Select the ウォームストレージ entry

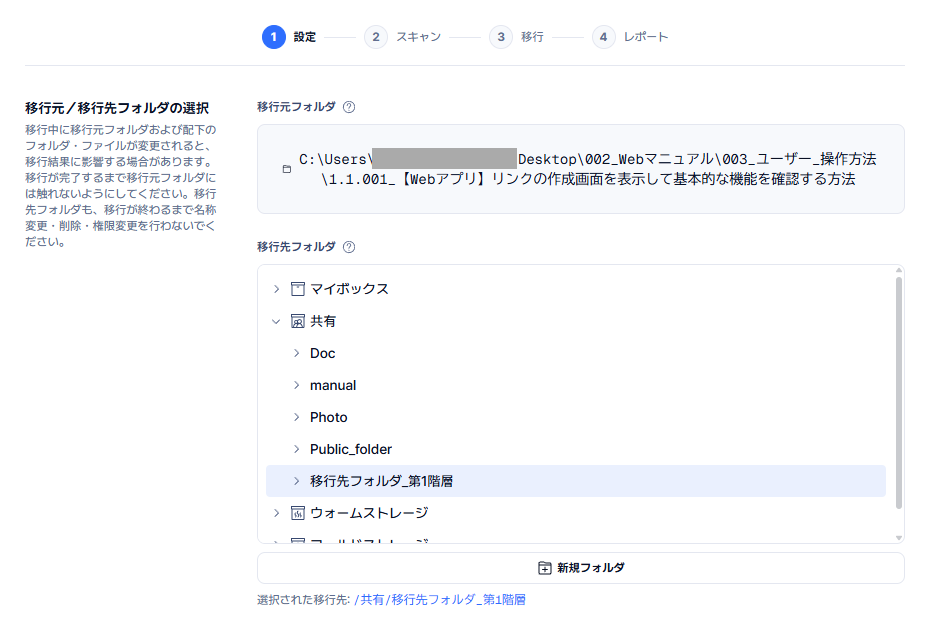coord(369,513)
